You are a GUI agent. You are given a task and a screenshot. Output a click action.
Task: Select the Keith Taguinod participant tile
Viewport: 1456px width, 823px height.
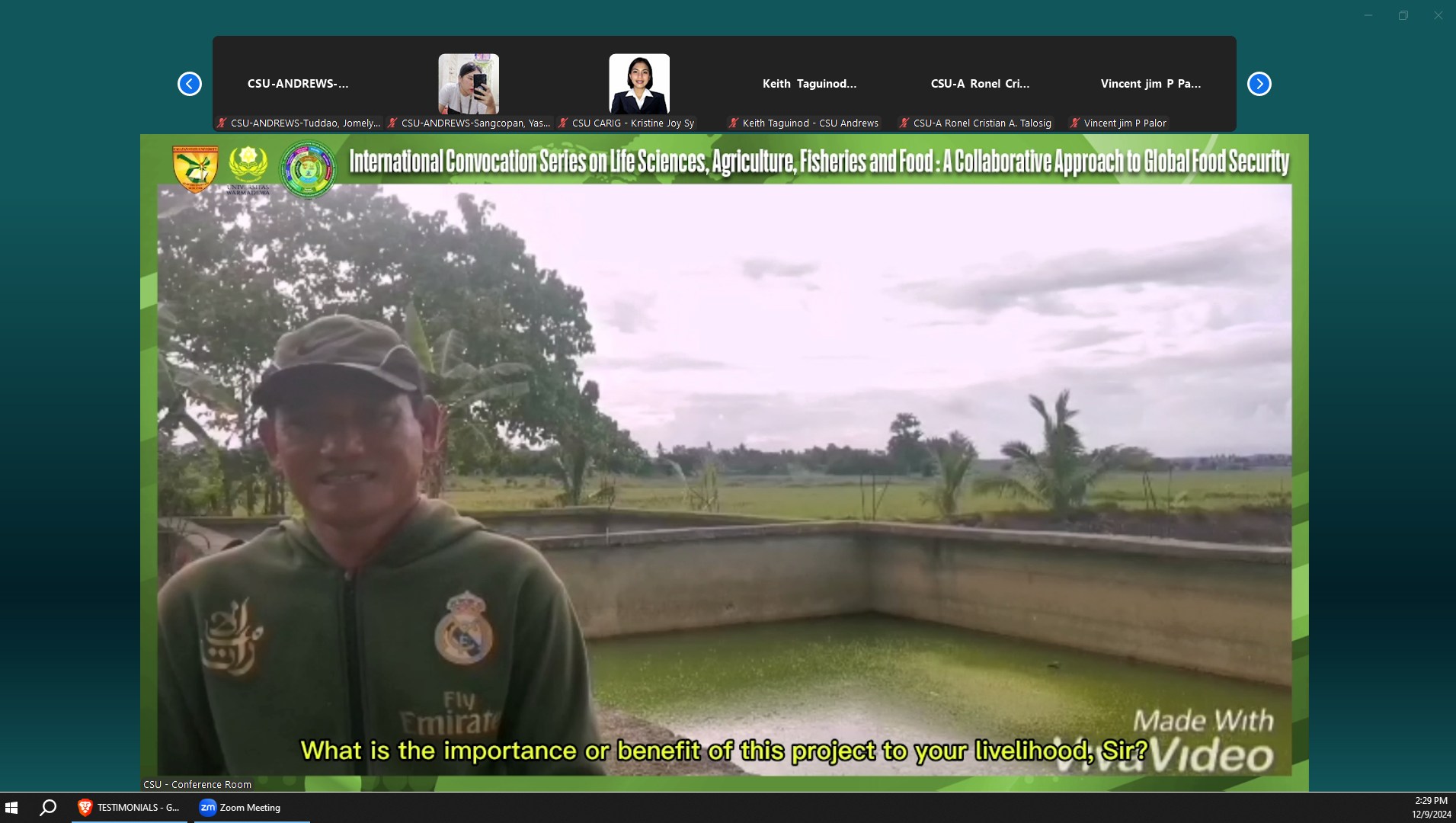point(809,84)
